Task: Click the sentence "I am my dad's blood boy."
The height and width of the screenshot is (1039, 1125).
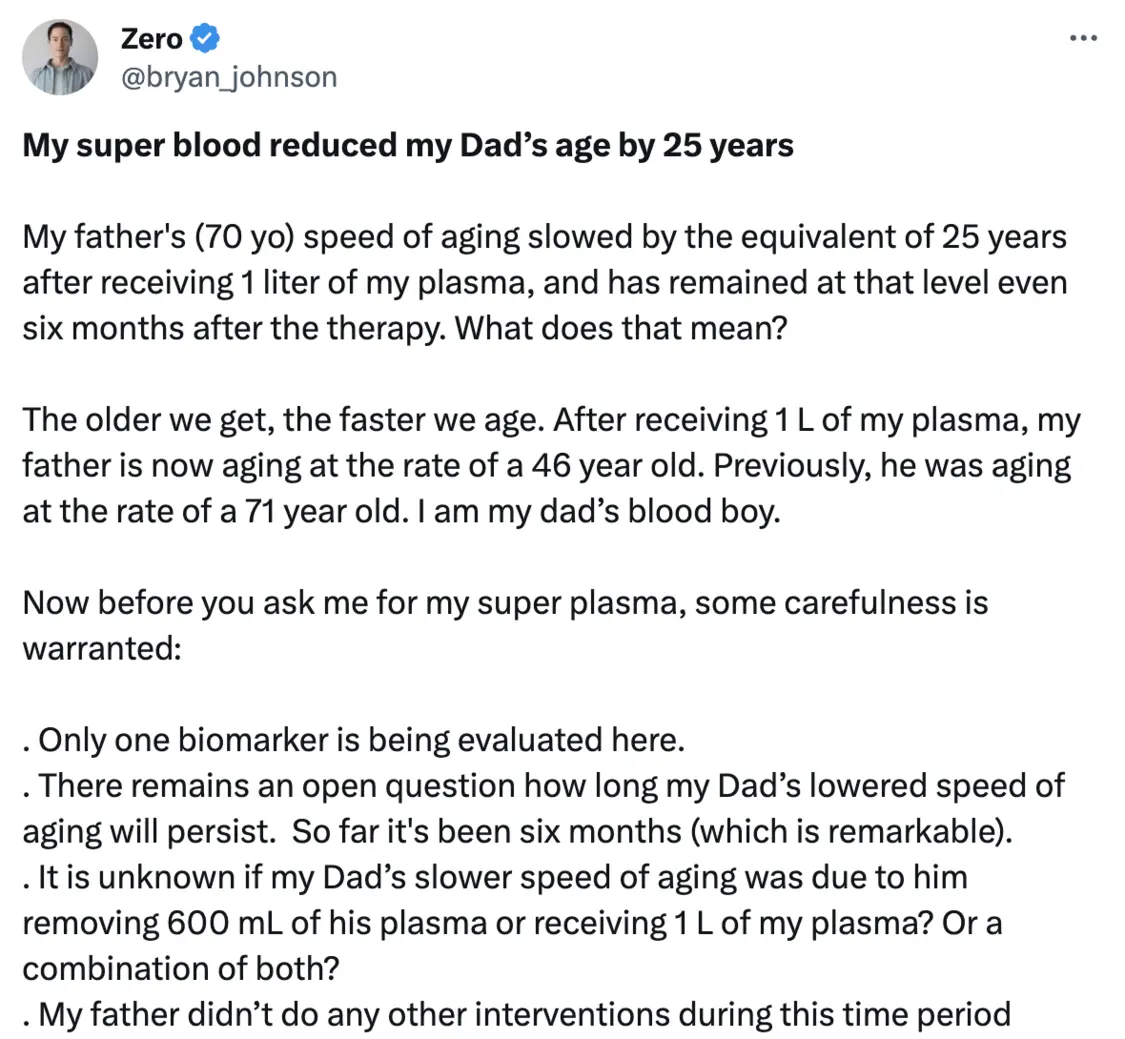Action: tap(598, 512)
